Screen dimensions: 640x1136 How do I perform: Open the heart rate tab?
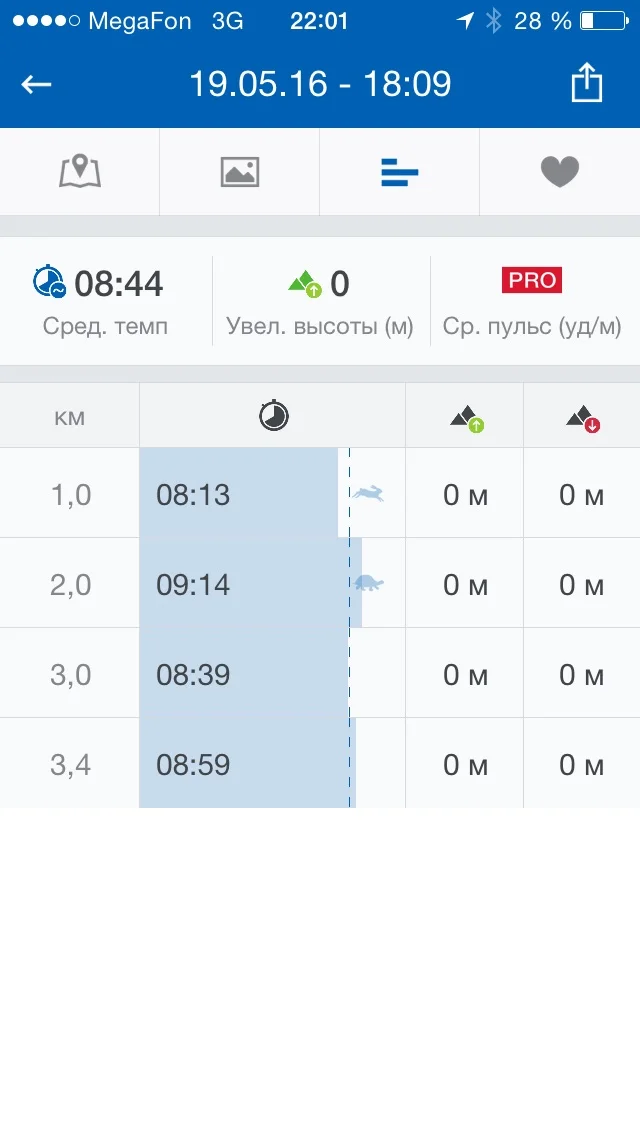click(x=560, y=172)
